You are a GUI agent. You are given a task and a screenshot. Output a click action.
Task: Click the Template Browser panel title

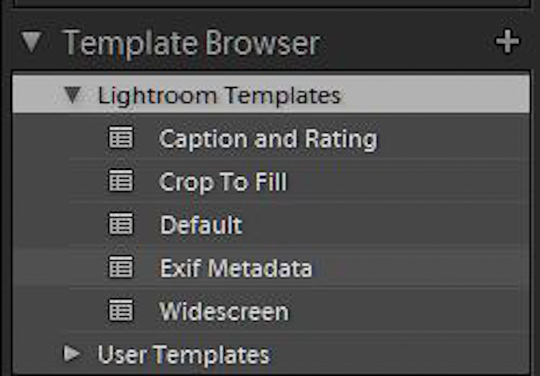click(192, 43)
